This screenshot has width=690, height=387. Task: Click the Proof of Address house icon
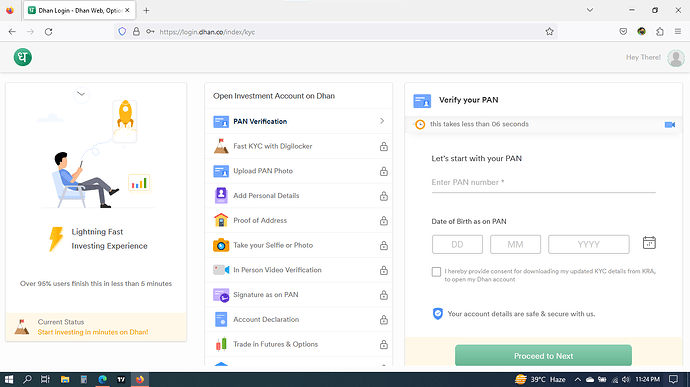click(221, 220)
